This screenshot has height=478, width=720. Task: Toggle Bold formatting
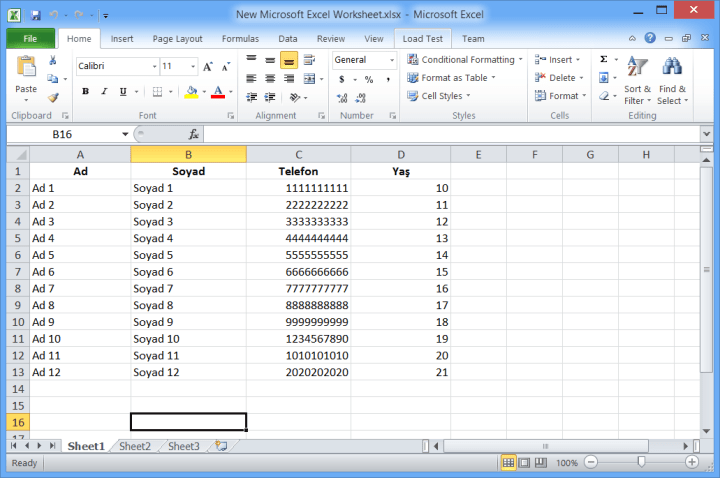(x=86, y=92)
